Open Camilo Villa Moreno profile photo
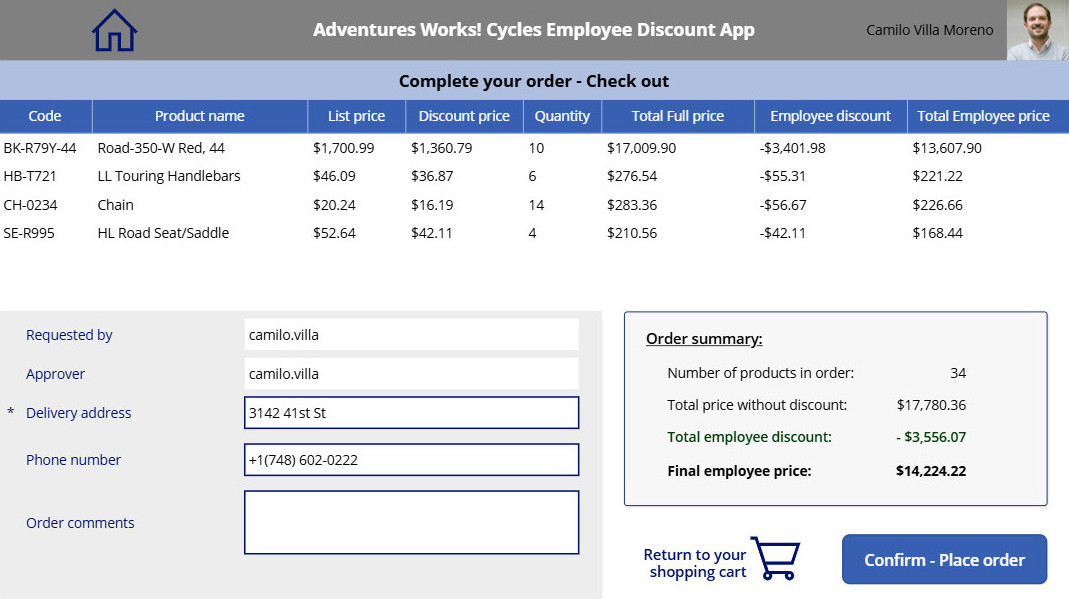The width and height of the screenshot is (1069, 599). pos(1038,30)
